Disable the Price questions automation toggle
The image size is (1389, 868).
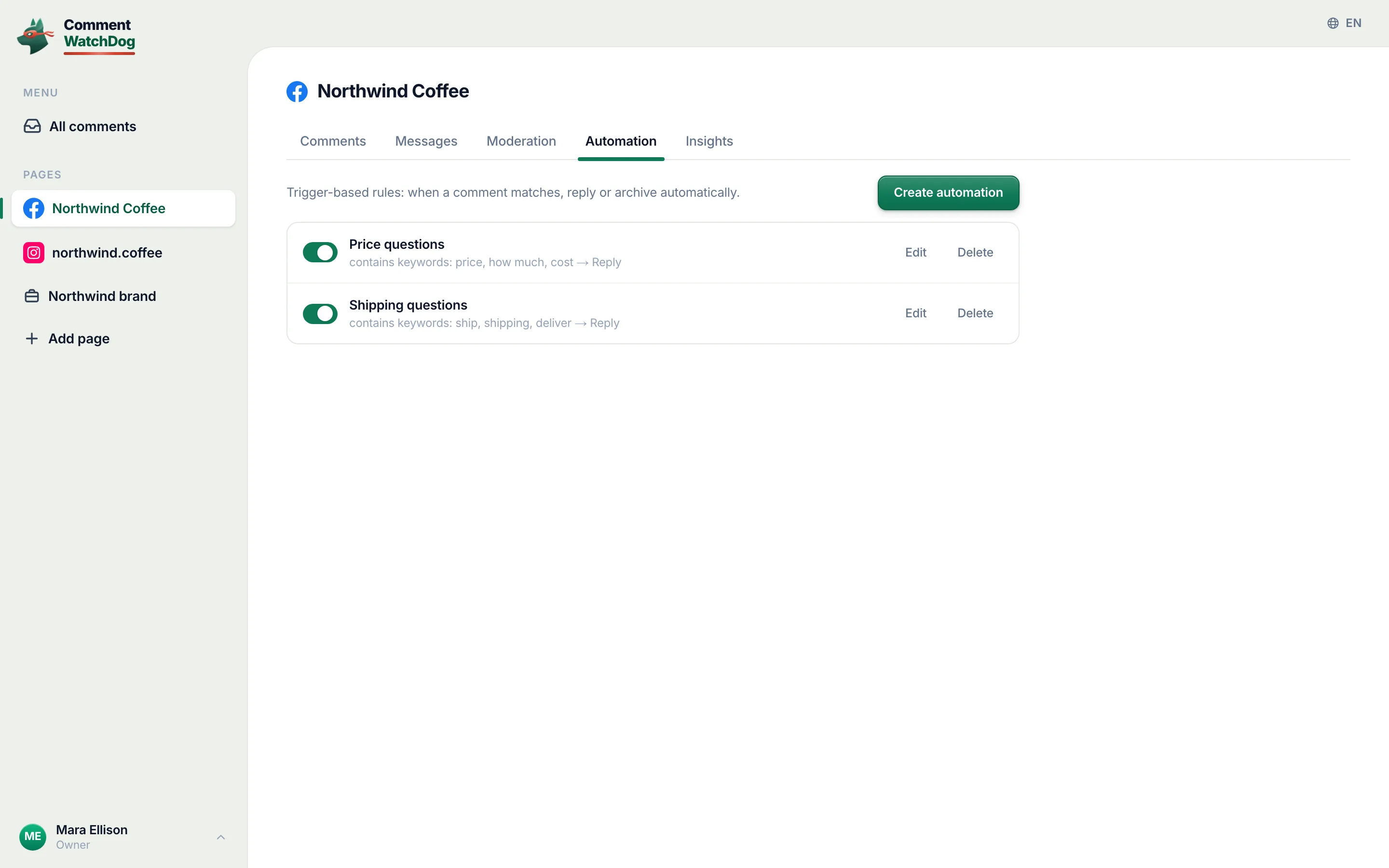[x=320, y=253]
